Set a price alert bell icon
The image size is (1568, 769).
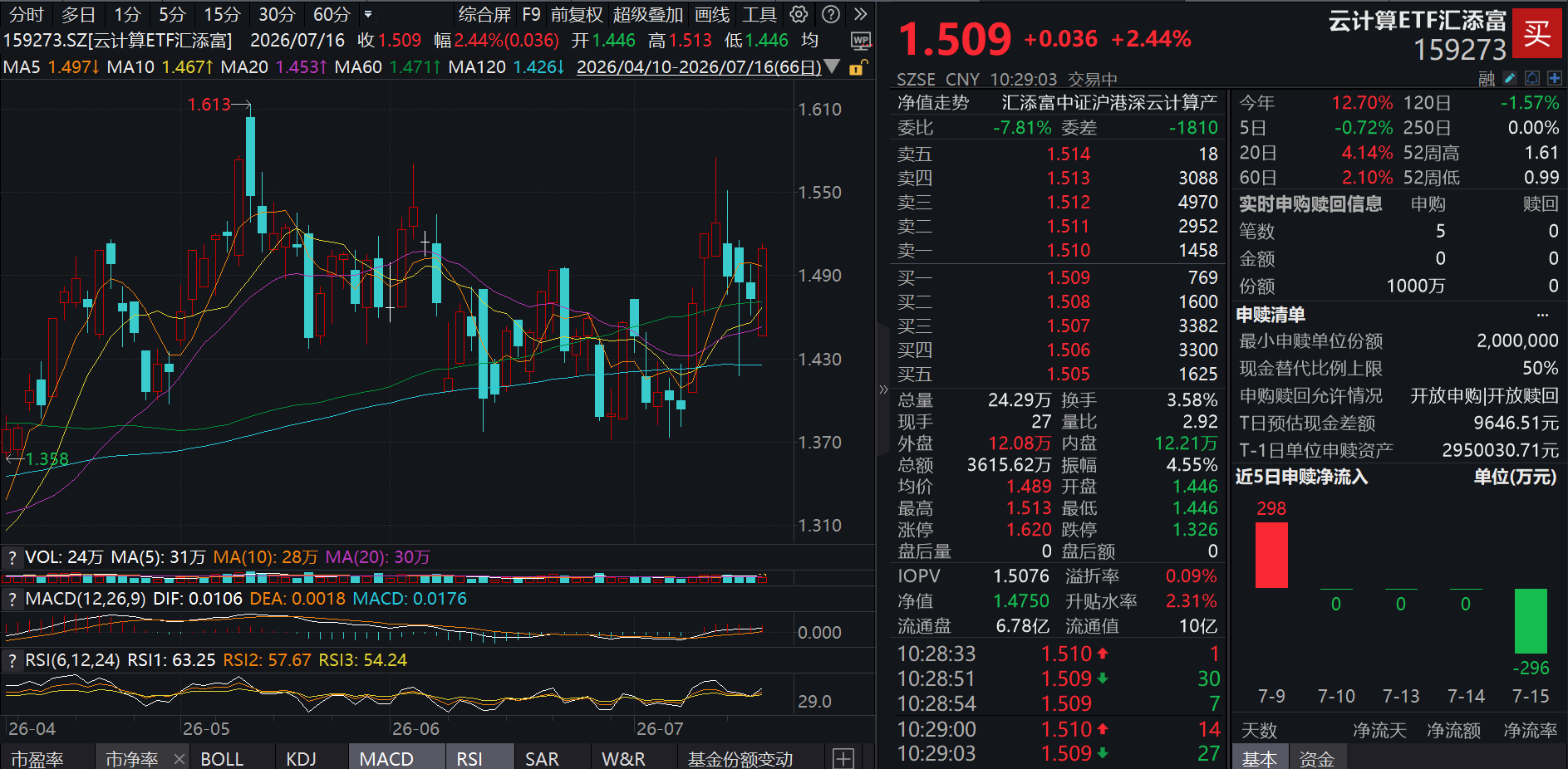pos(1532,78)
